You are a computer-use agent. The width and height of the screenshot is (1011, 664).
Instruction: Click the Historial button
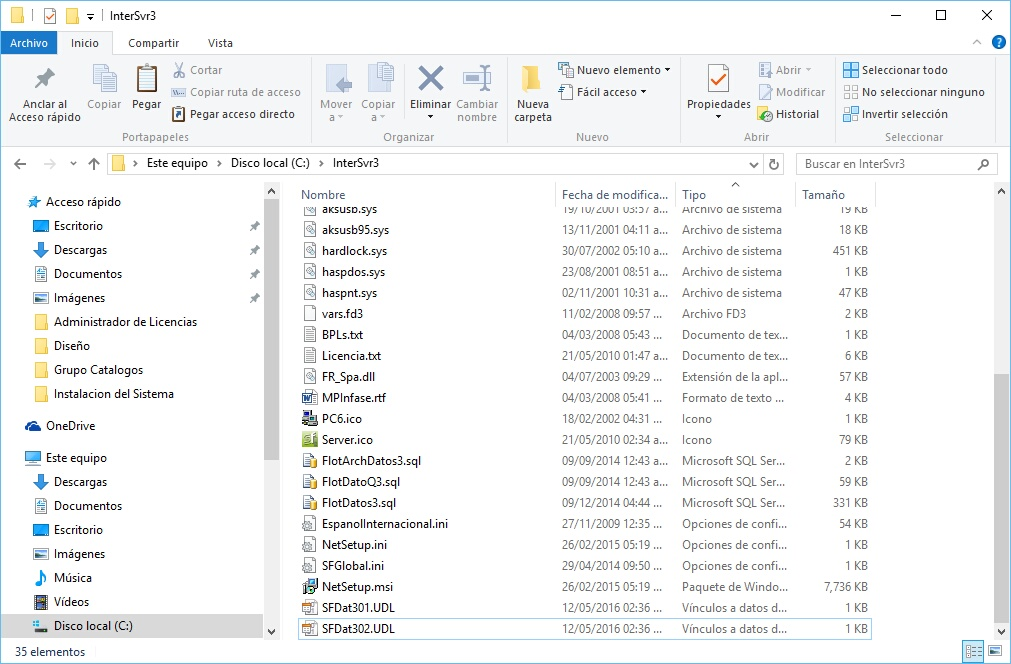click(789, 114)
